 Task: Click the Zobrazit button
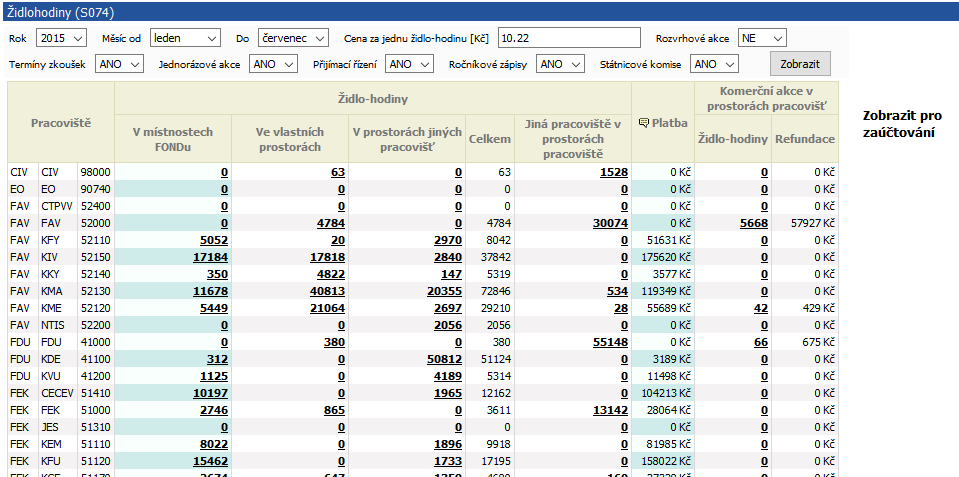800,64
